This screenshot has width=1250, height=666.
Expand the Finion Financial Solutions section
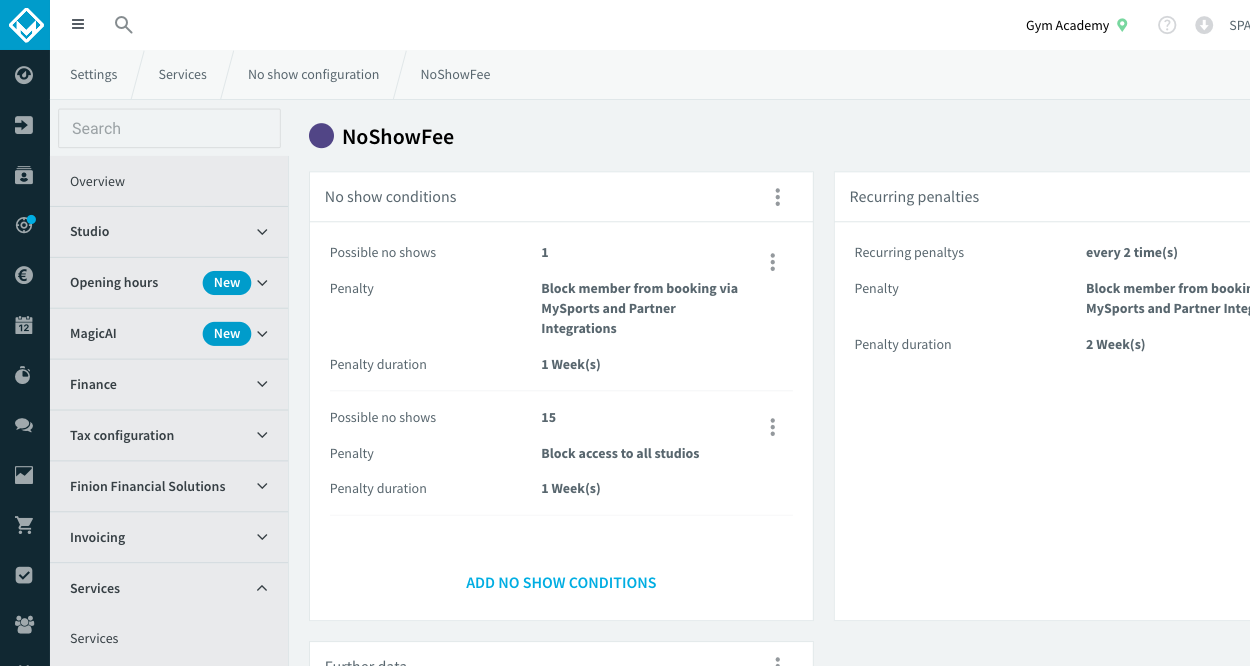pyautogui.click(x=169, y=487)
